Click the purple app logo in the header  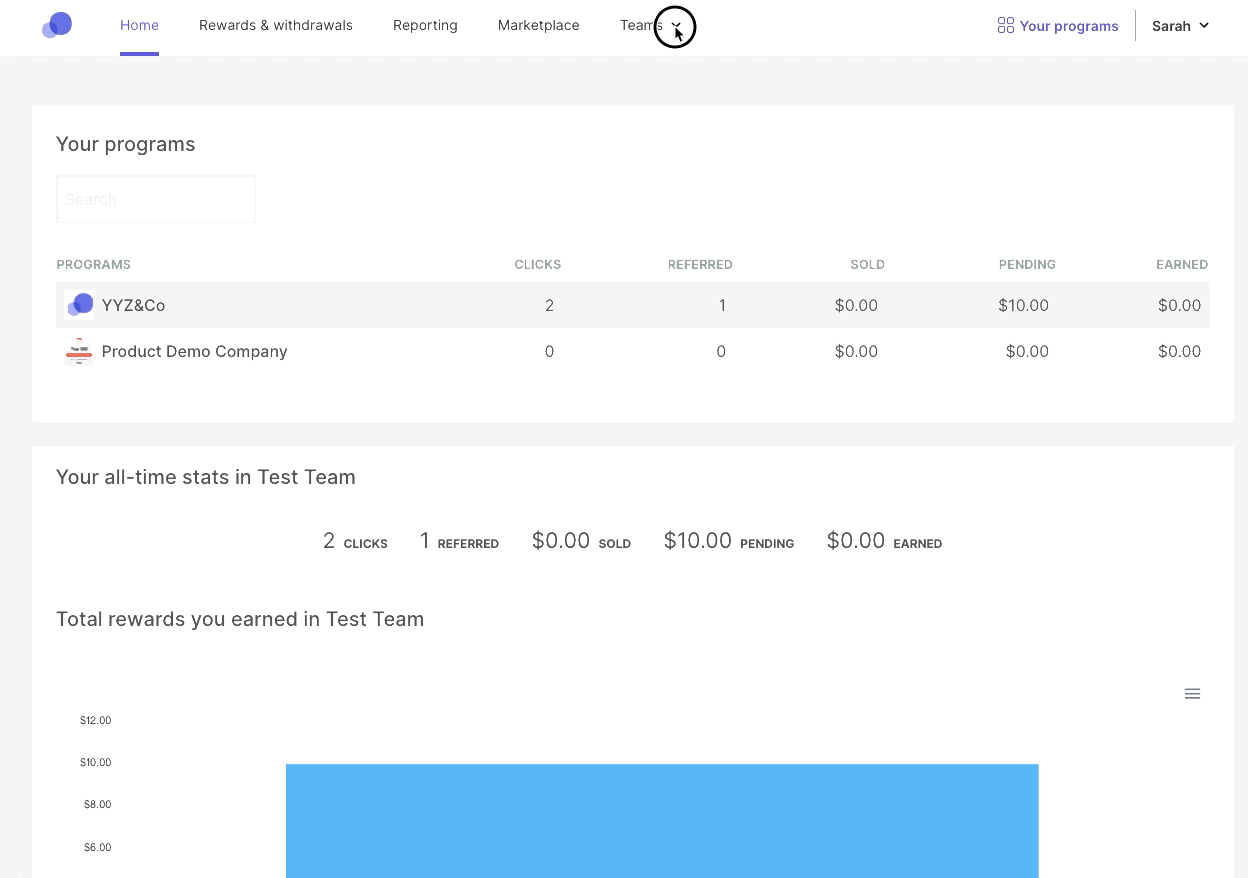[x=57, y=25]
